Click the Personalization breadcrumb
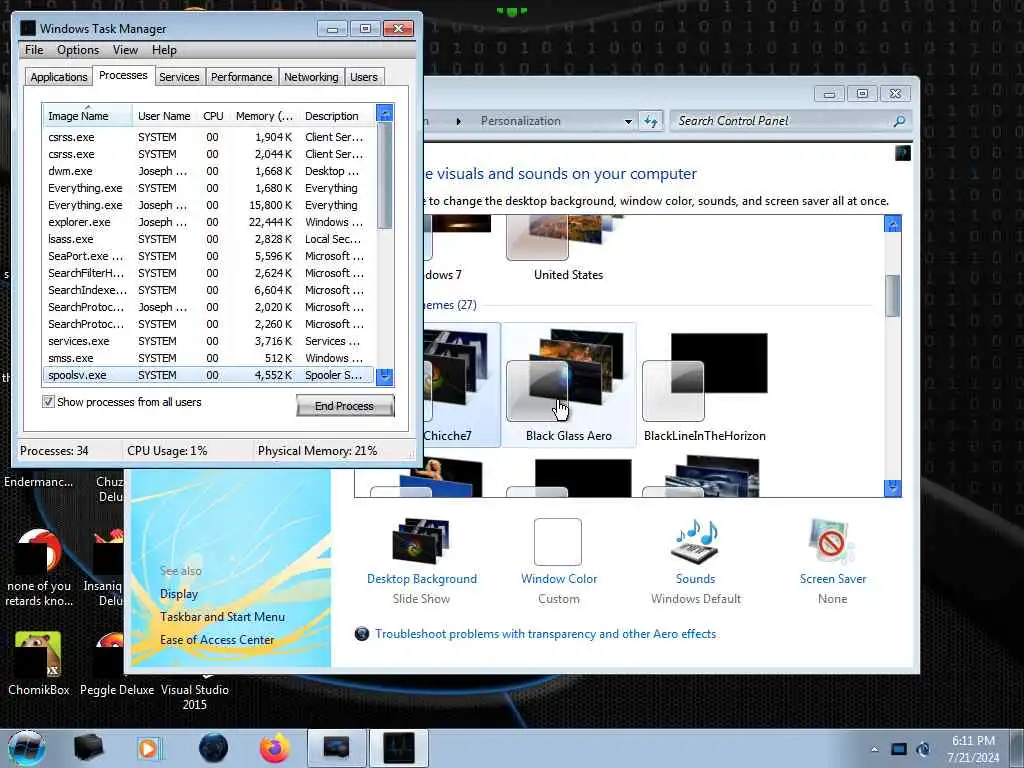Viewport: 1024px width, 768px height. pyautogui.click(x=520, y=121)
